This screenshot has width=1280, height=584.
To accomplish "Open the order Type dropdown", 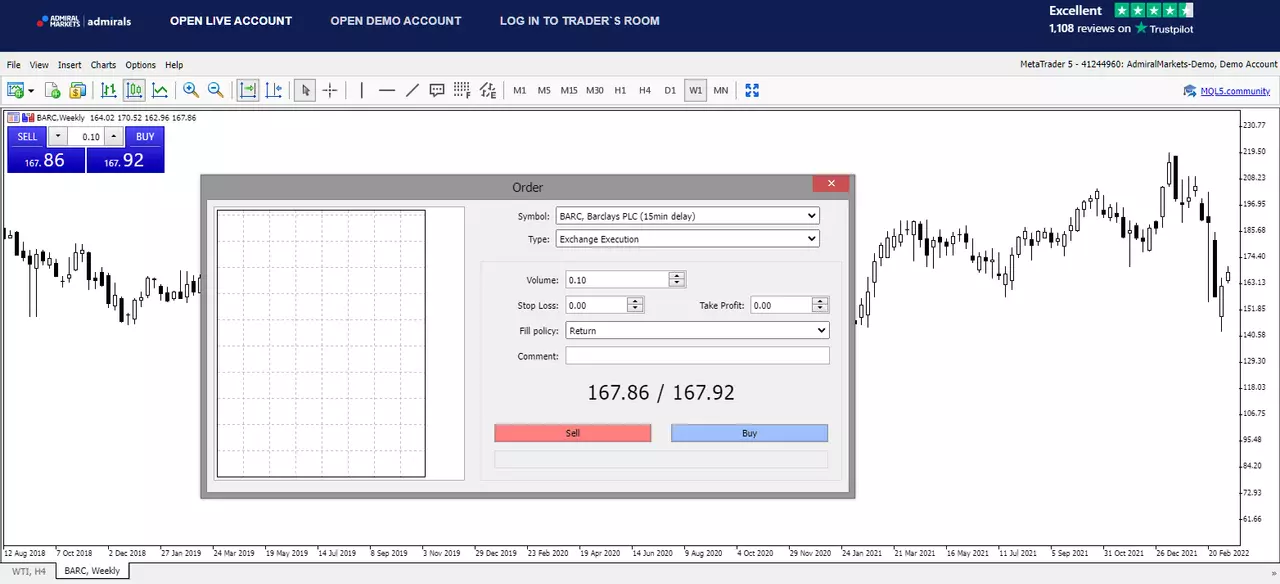I will pos(688,239).
